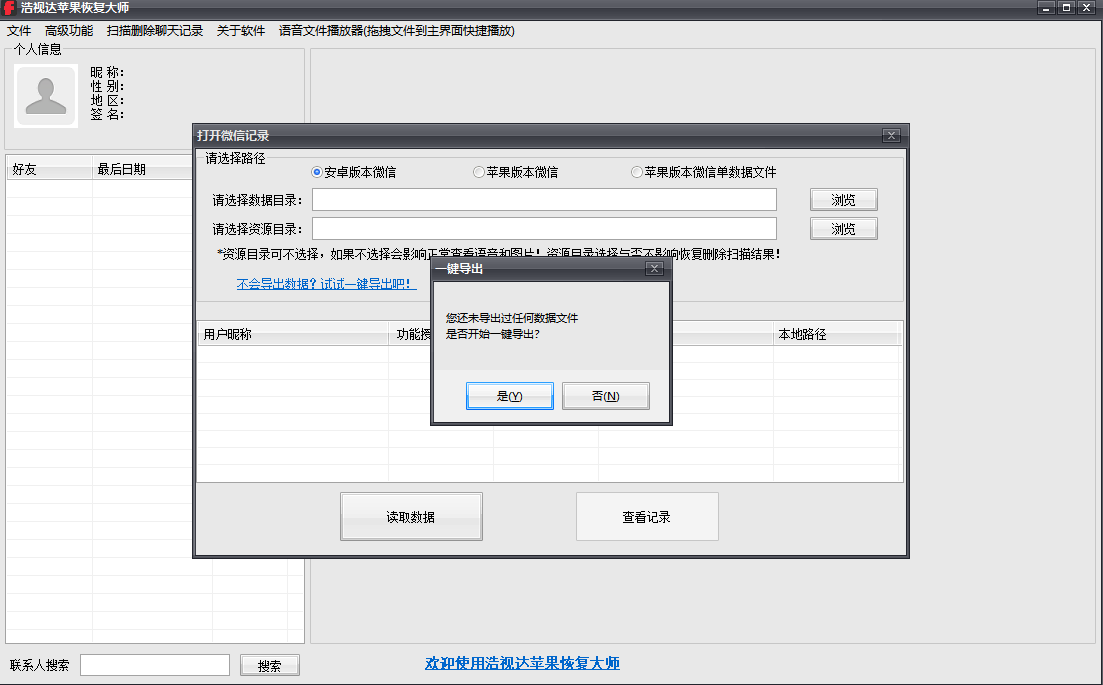Click the 搜索 button
The image size is (1103, 685).
click(269, 665)
